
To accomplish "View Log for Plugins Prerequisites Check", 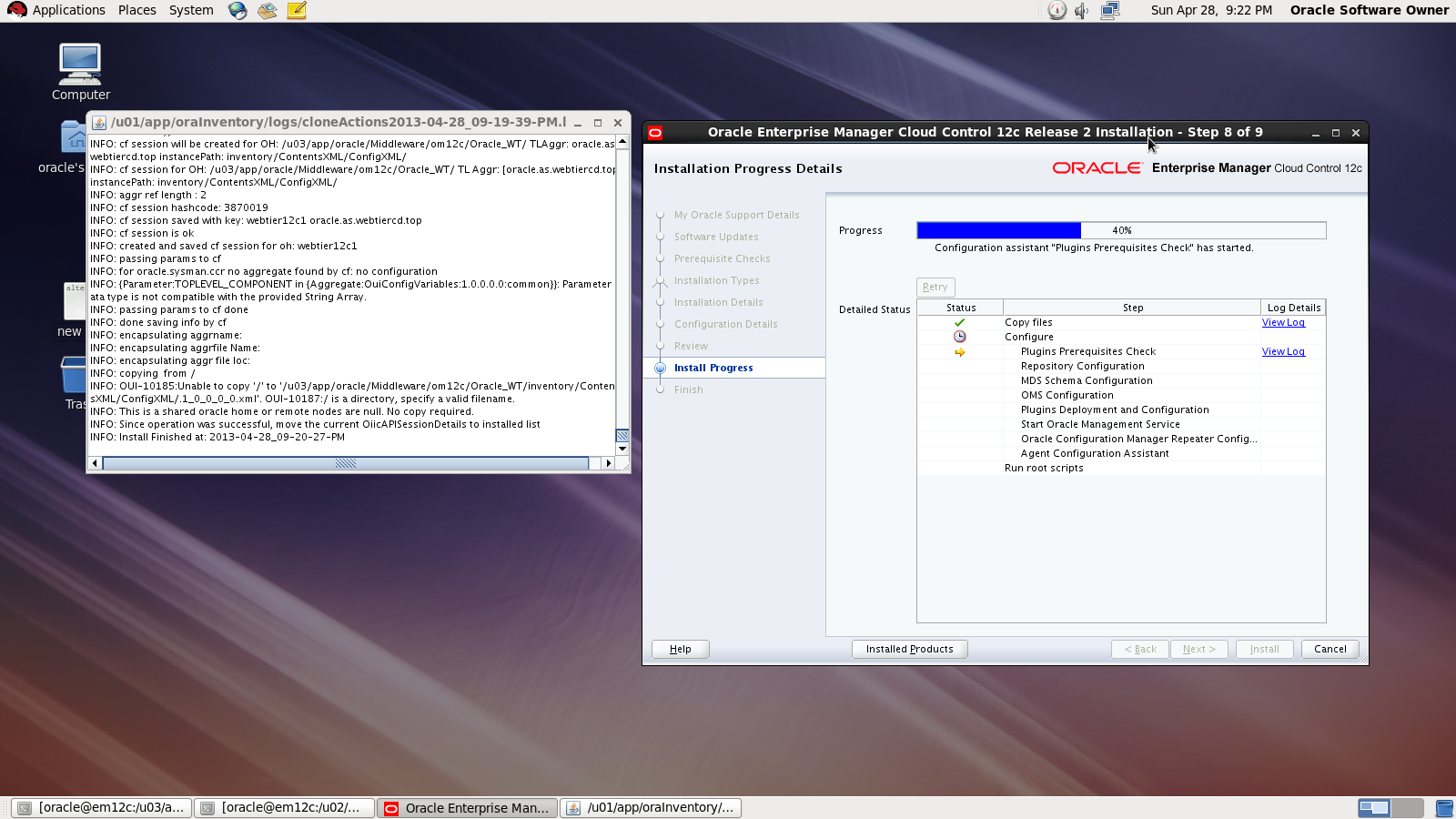I will (1283, 351).
